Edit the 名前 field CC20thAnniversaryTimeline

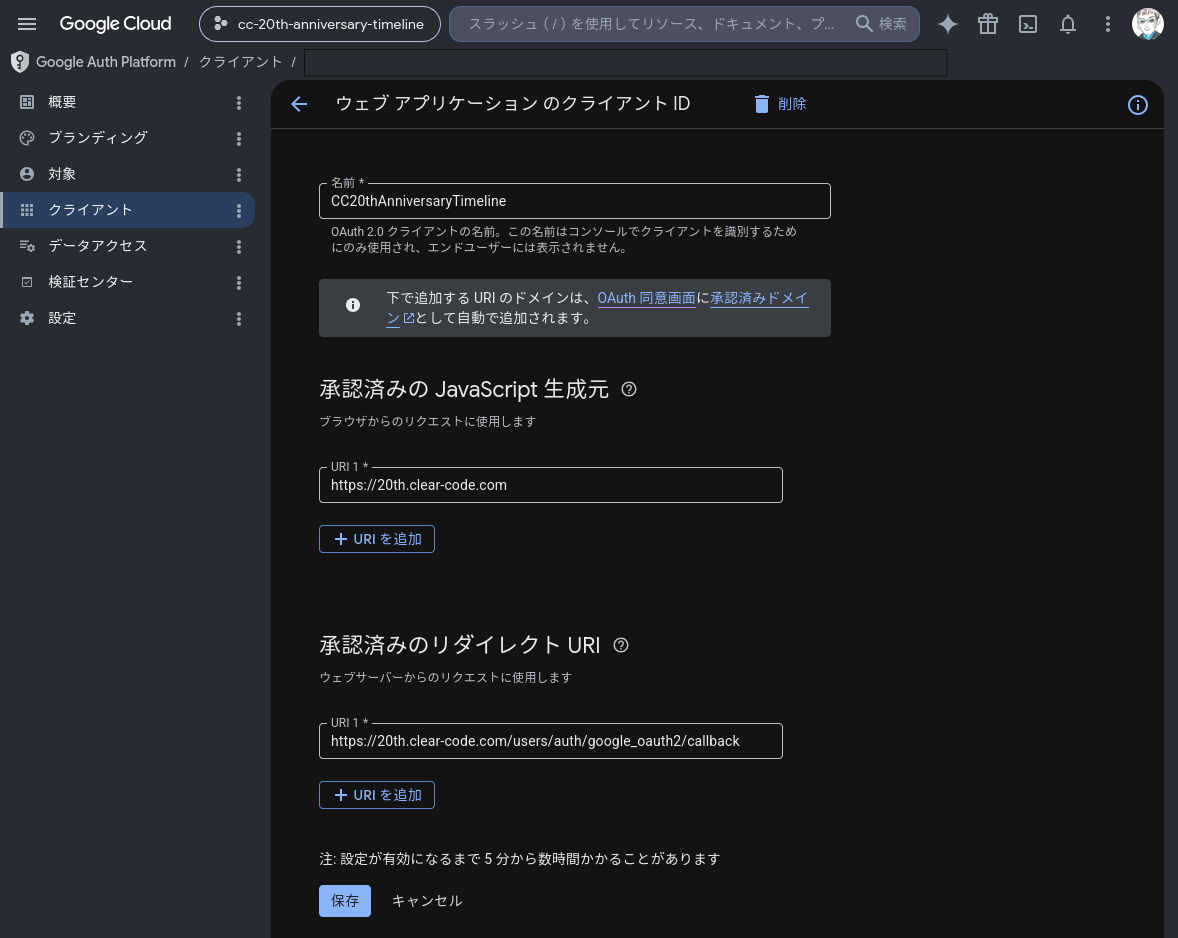tap(575, 201)
